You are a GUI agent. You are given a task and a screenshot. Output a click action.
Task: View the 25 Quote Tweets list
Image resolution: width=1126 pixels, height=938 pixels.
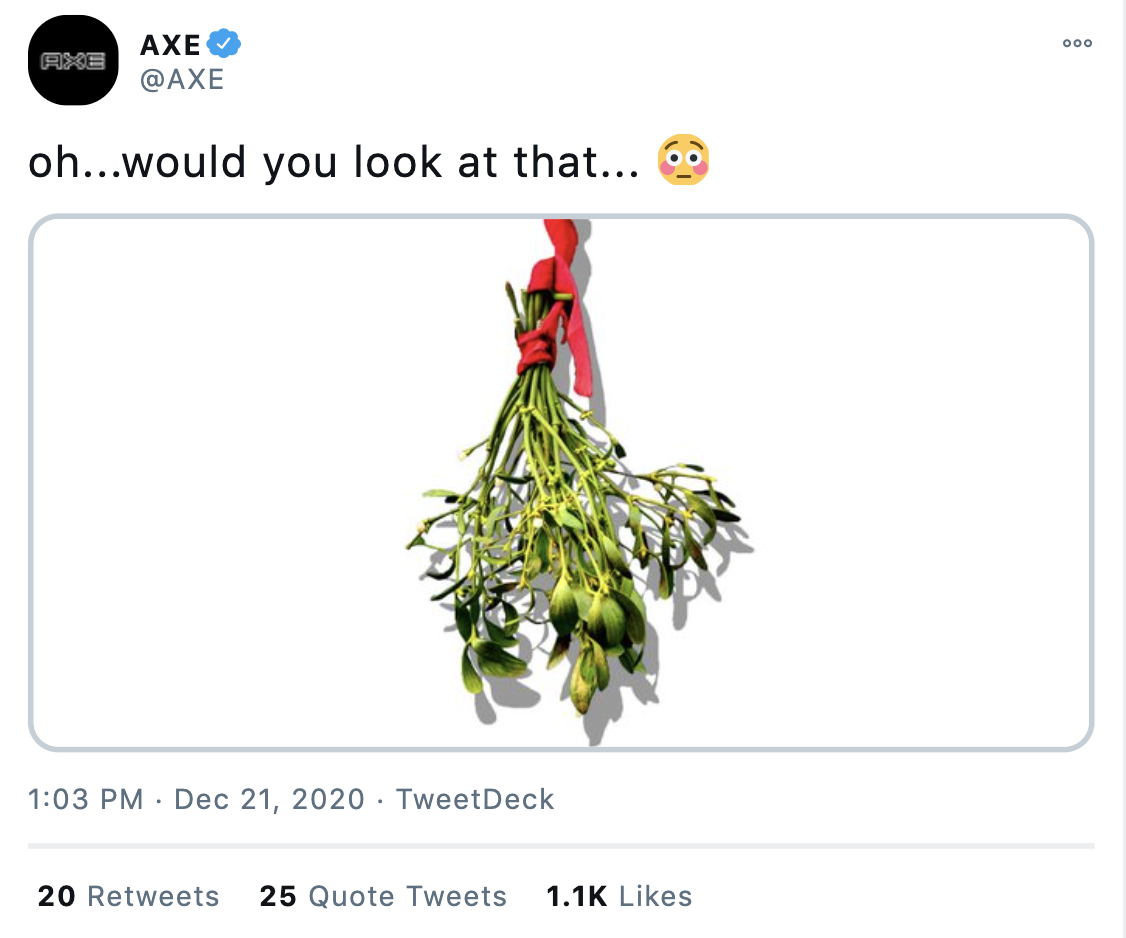(383, 896)
